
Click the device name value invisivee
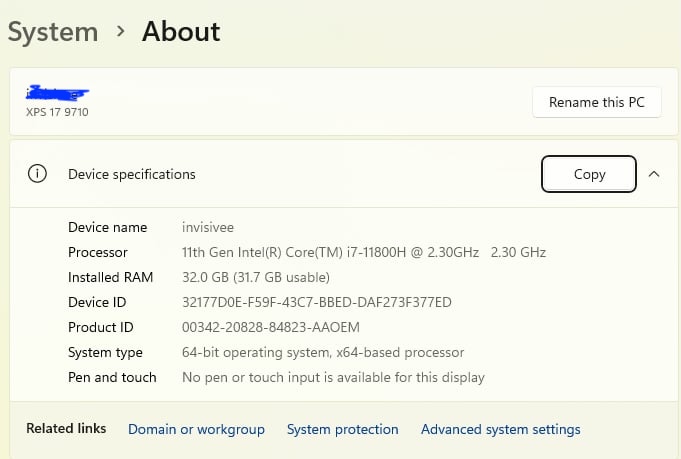(x=207, y=227)
